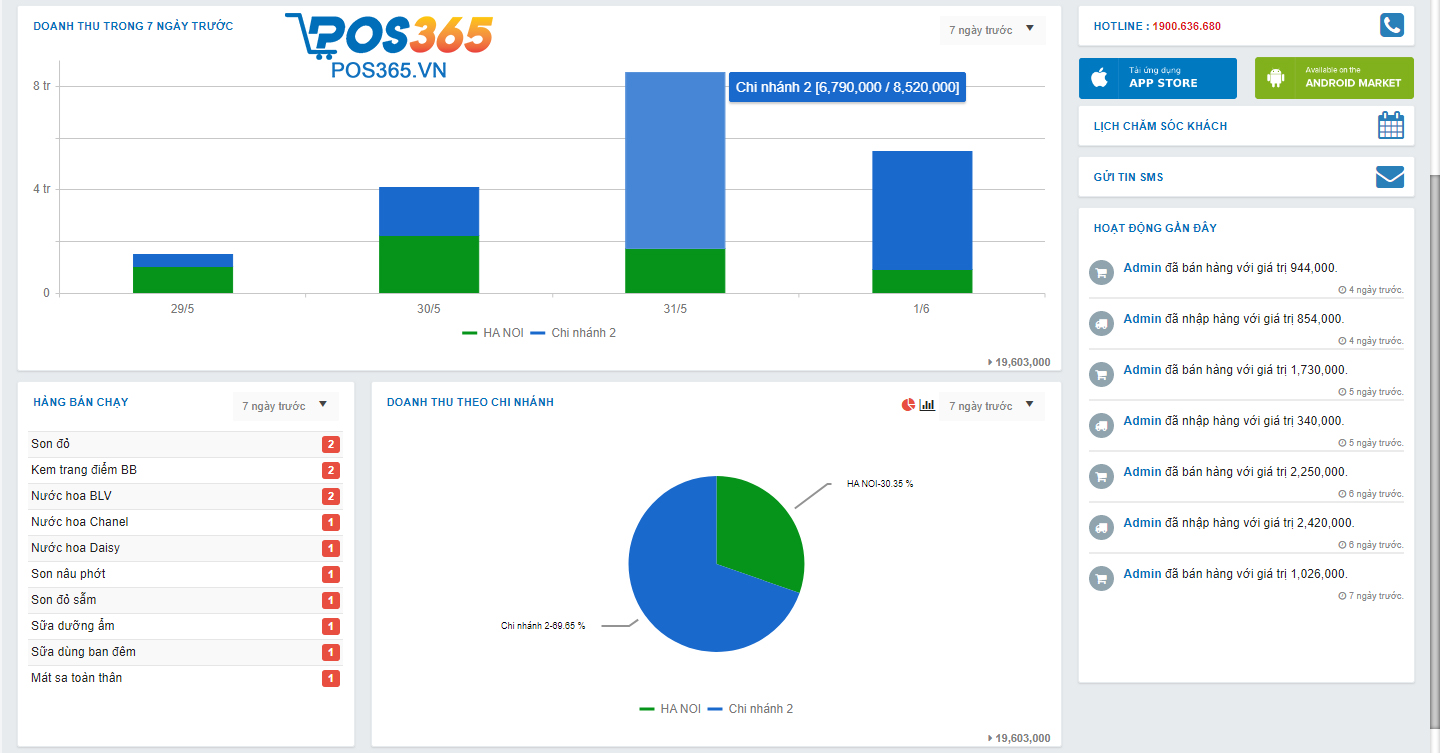Select Nước hoa Daisy row

point(185,548)
